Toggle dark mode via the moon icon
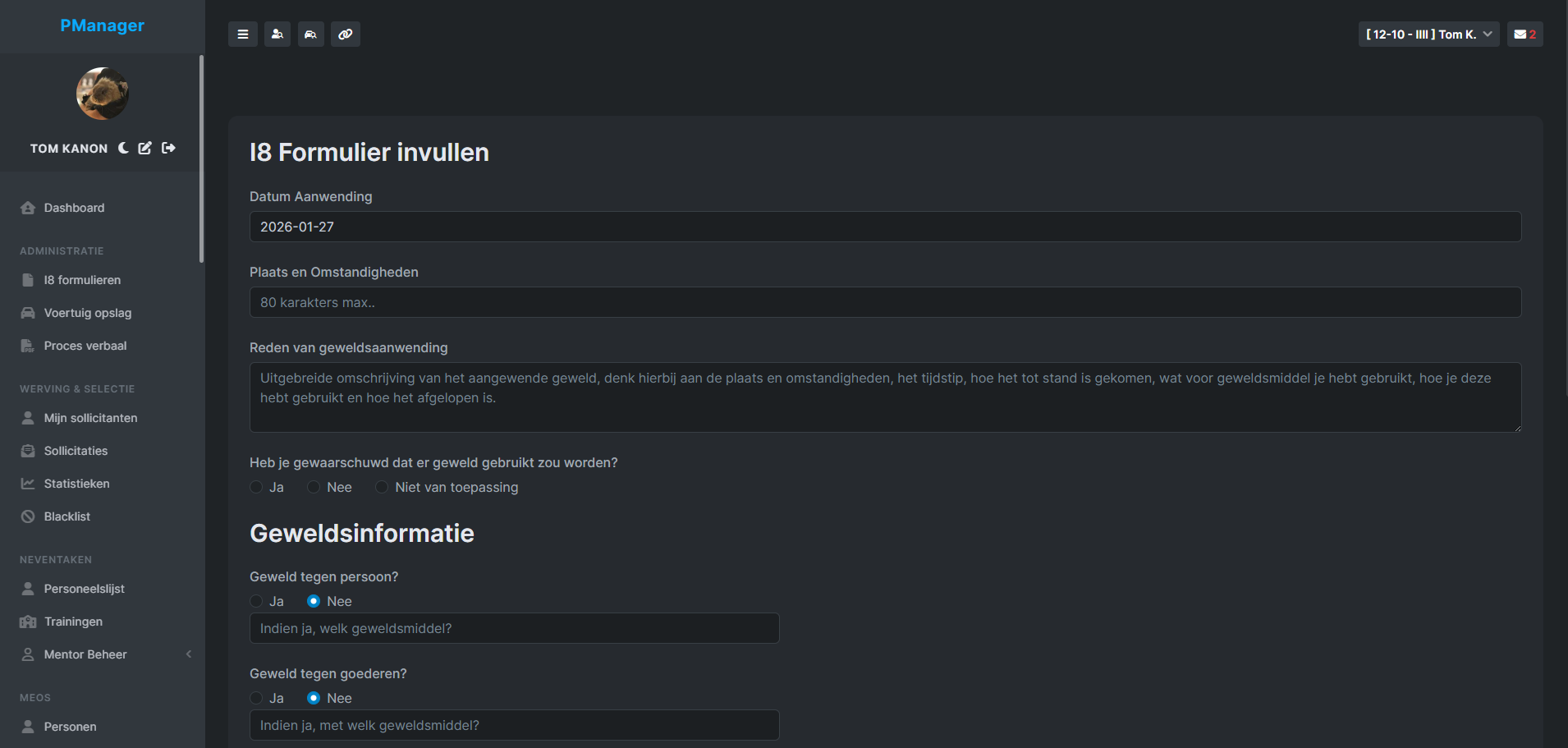Screen dimensions: 1568x748 tap(123, 148)
